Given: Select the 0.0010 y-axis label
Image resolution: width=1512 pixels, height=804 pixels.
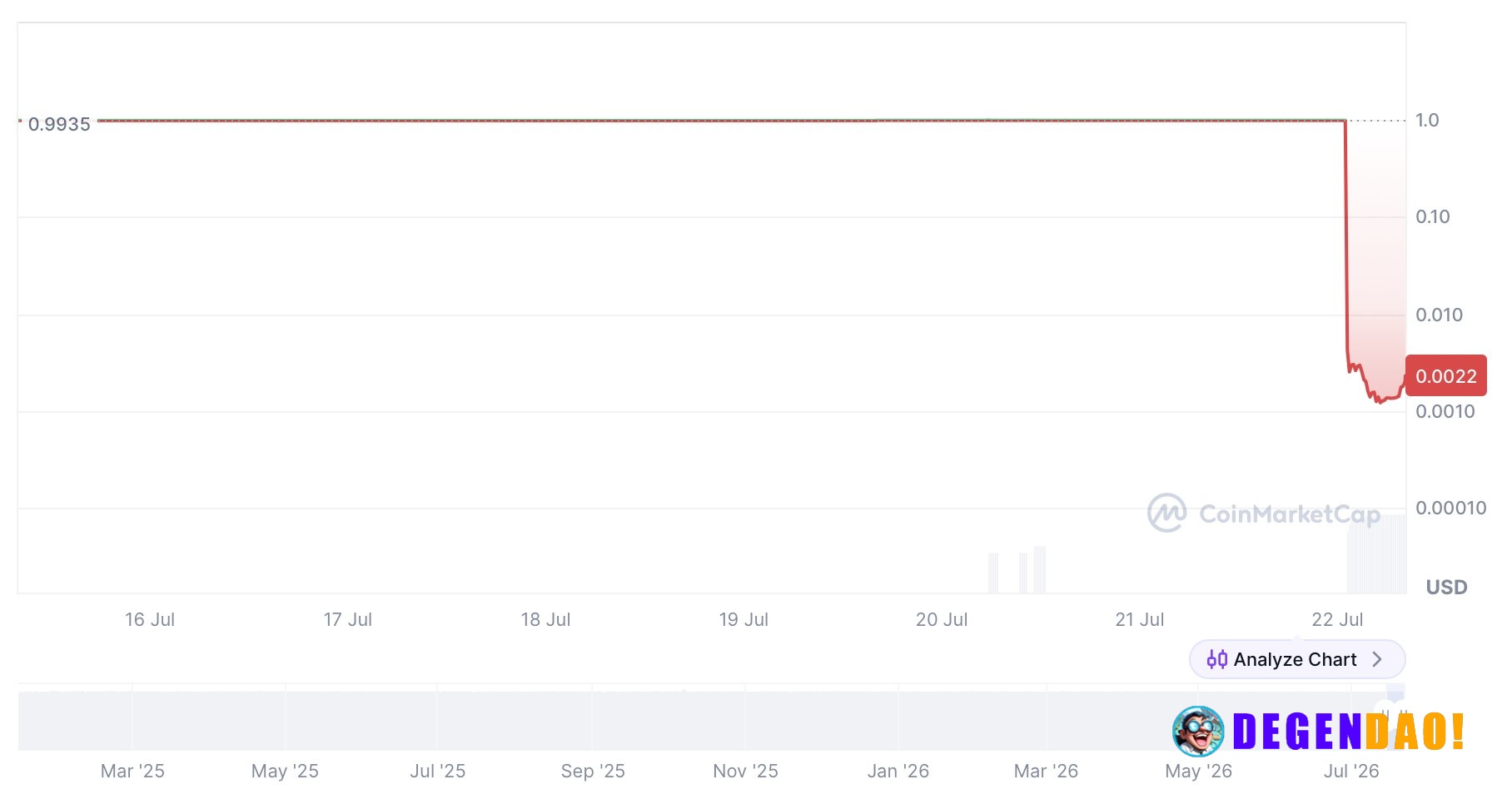Looking at the screenshot, I should pyautogui.click(x=1445, y=411).
